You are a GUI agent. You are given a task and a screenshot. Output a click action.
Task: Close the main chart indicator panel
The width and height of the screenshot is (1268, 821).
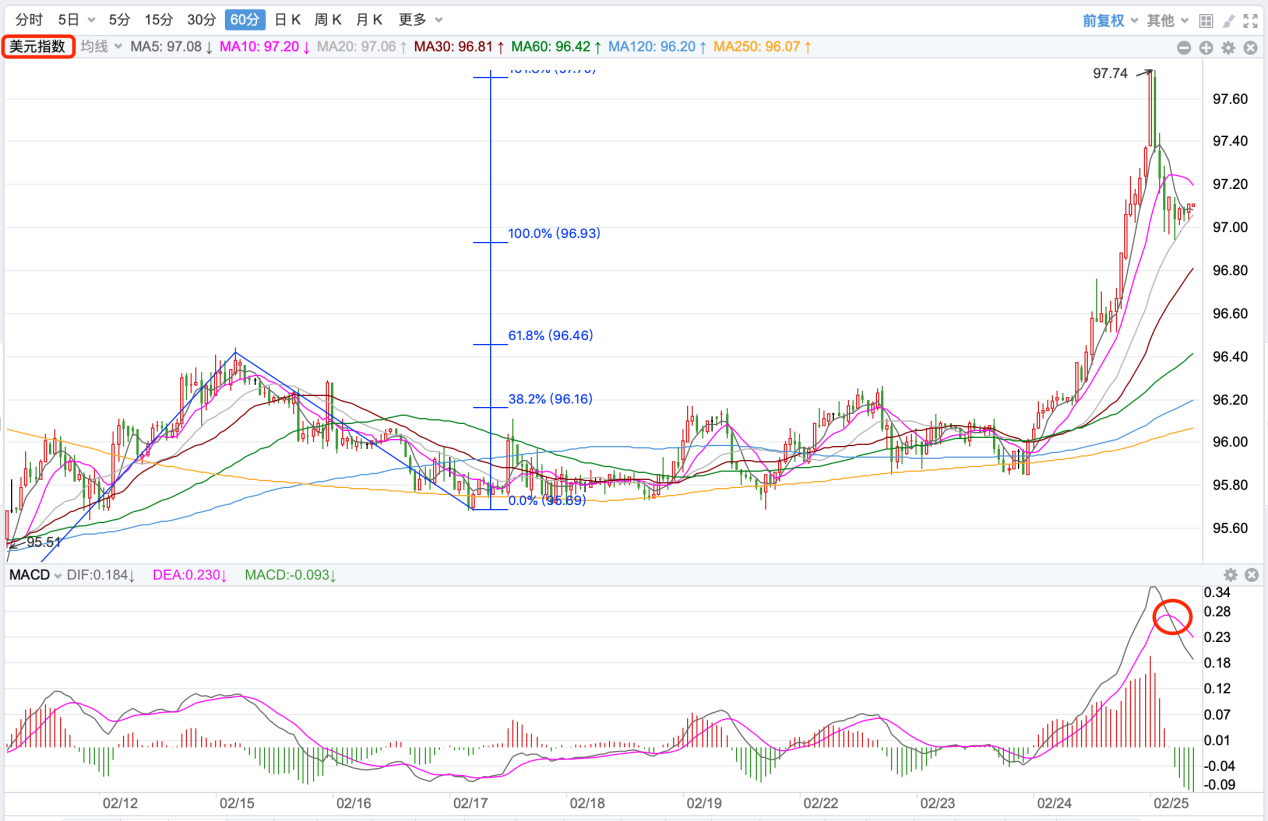(1251, 47)
